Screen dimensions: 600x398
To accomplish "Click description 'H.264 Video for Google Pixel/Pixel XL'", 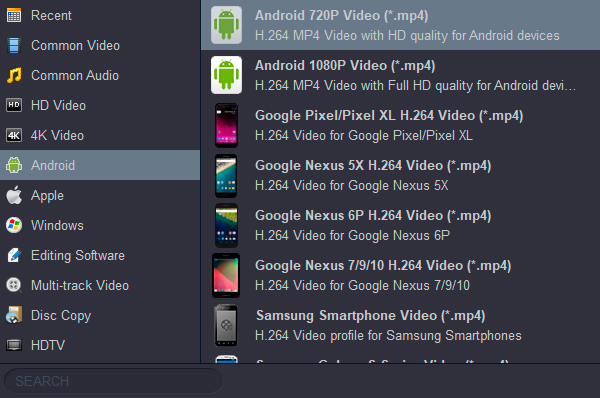I will pyautogui.click(x=364, y=135).
